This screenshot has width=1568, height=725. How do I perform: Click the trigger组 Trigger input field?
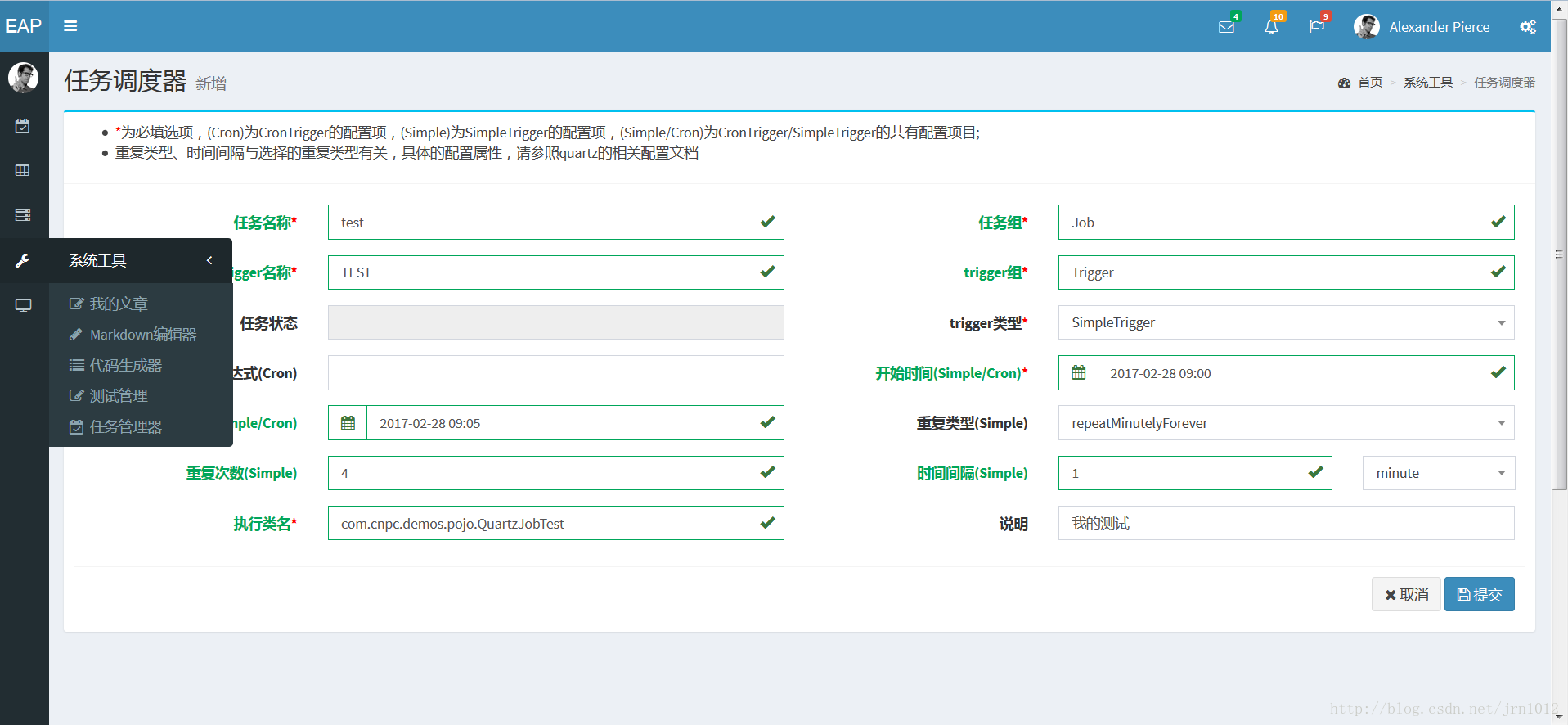point(1286,272)
